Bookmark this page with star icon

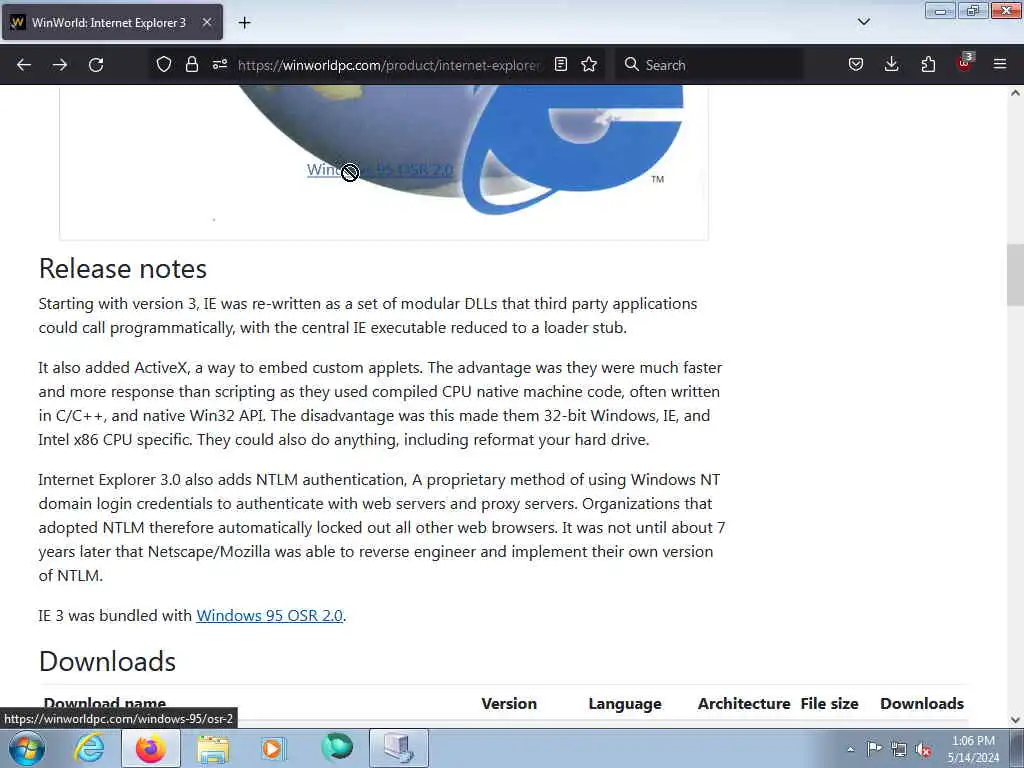tap(589, 64)
